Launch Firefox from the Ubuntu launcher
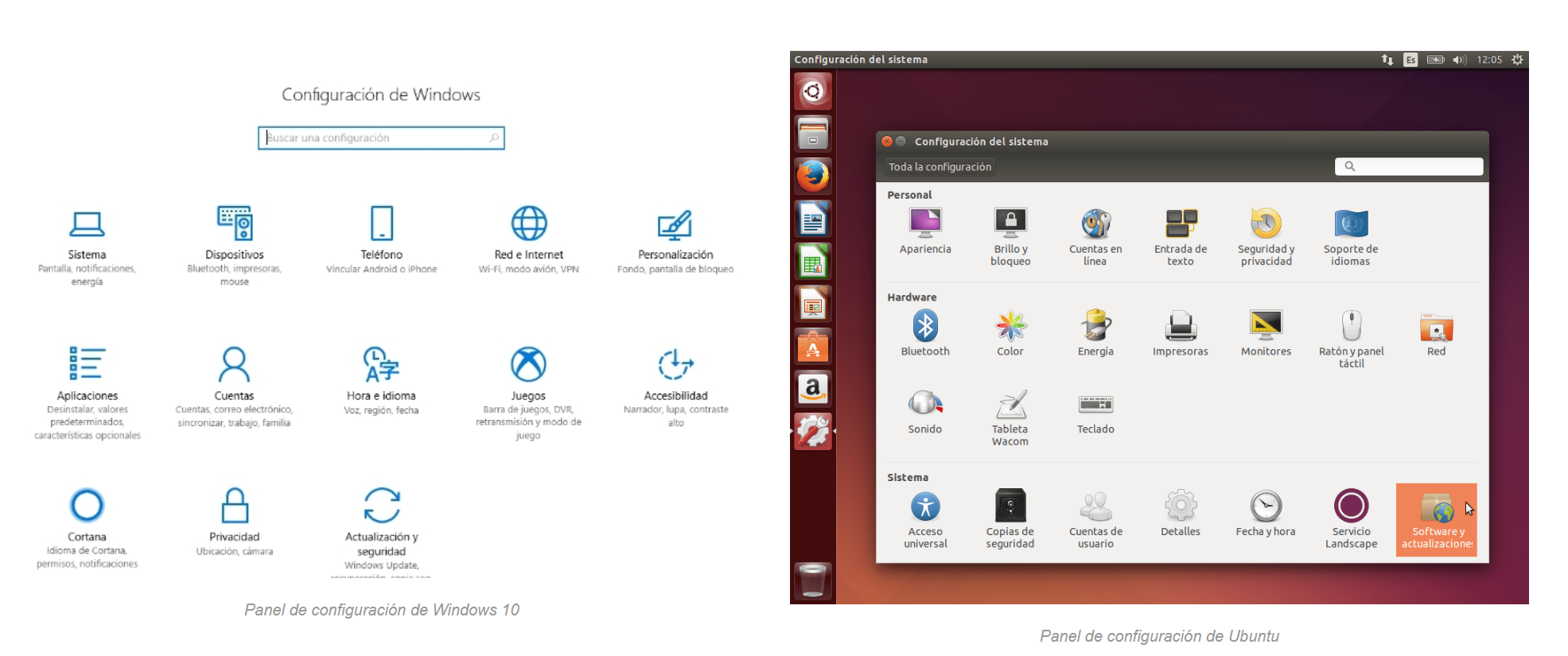 [812, 176]
